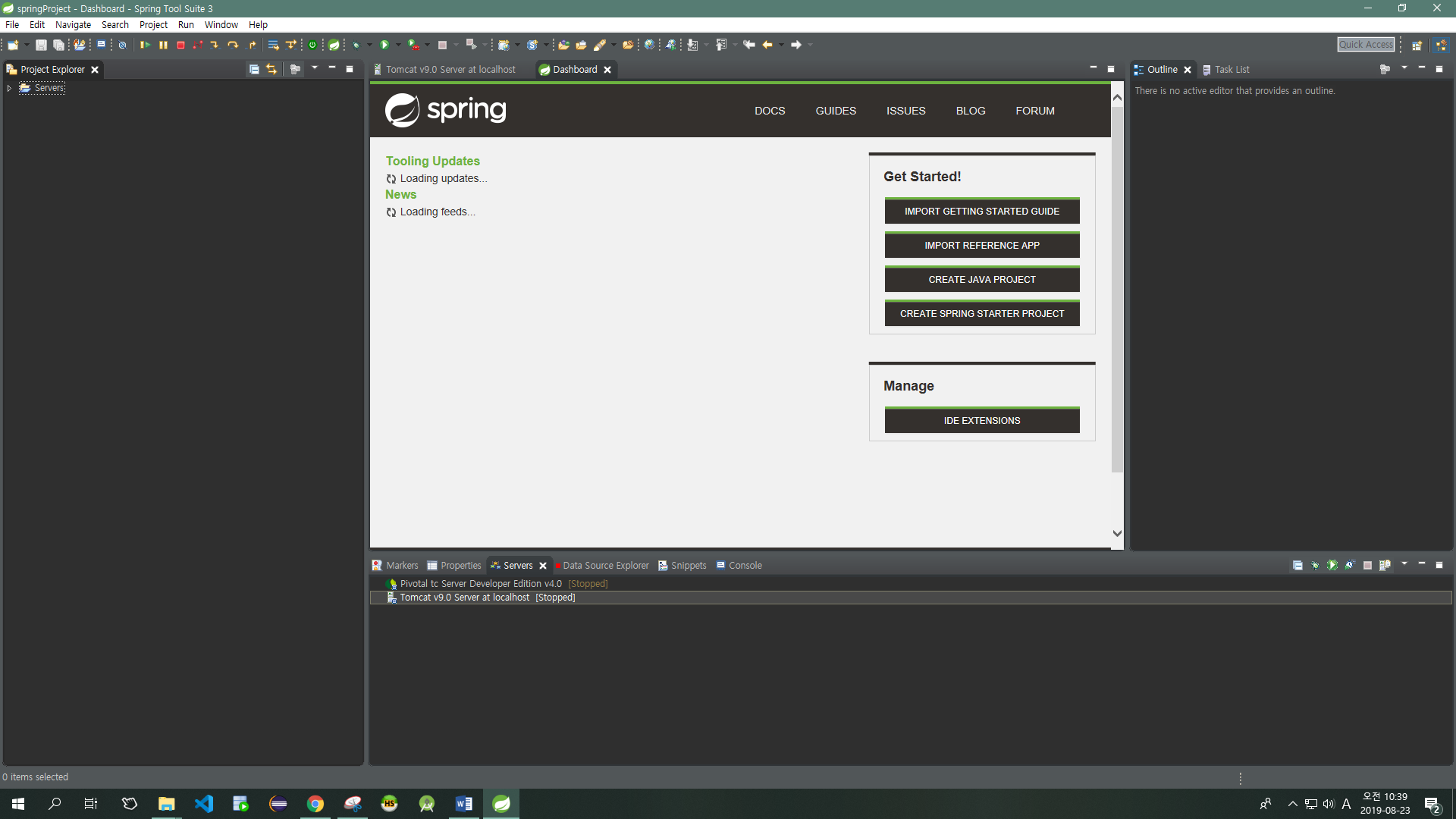Open the Spring Dashboard leaf toolbar icon

coord(334,45)
